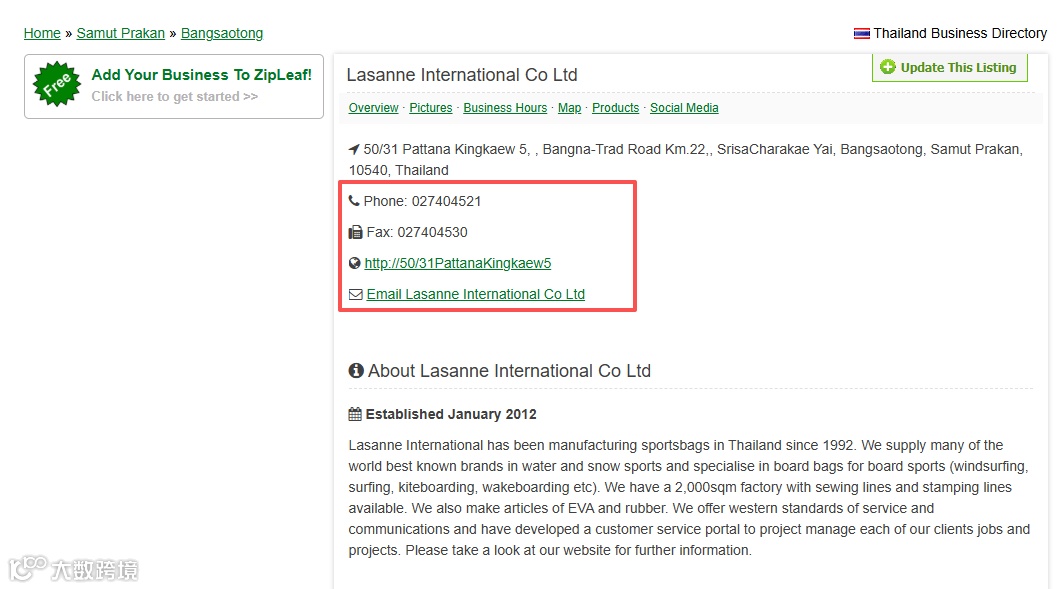Click the phone handset icon
1062x589 pixels.
tap(354, 200)
